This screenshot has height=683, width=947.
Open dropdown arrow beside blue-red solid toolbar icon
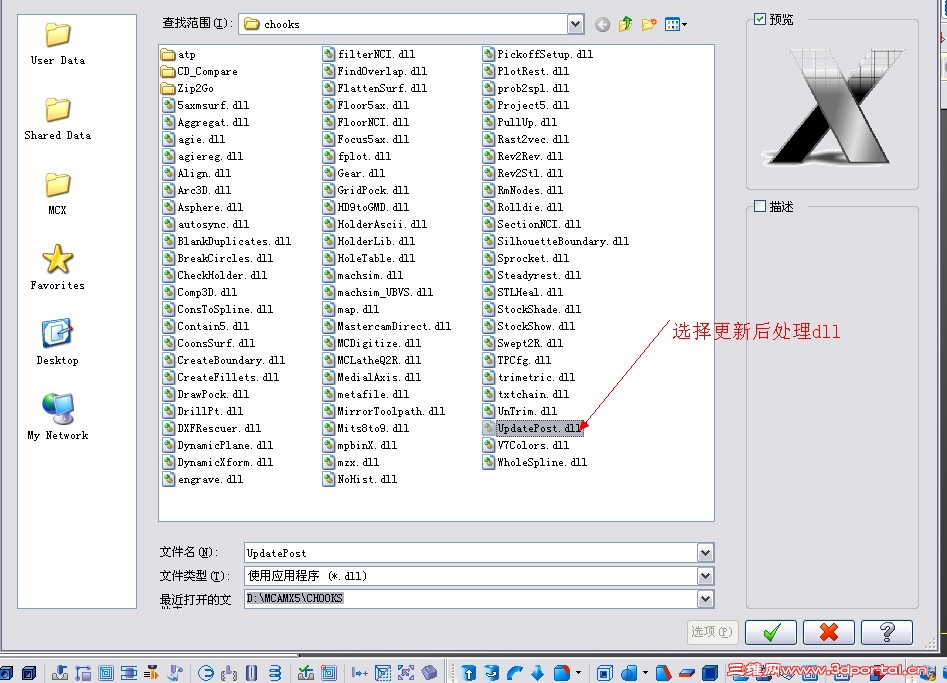coord(579,673)
